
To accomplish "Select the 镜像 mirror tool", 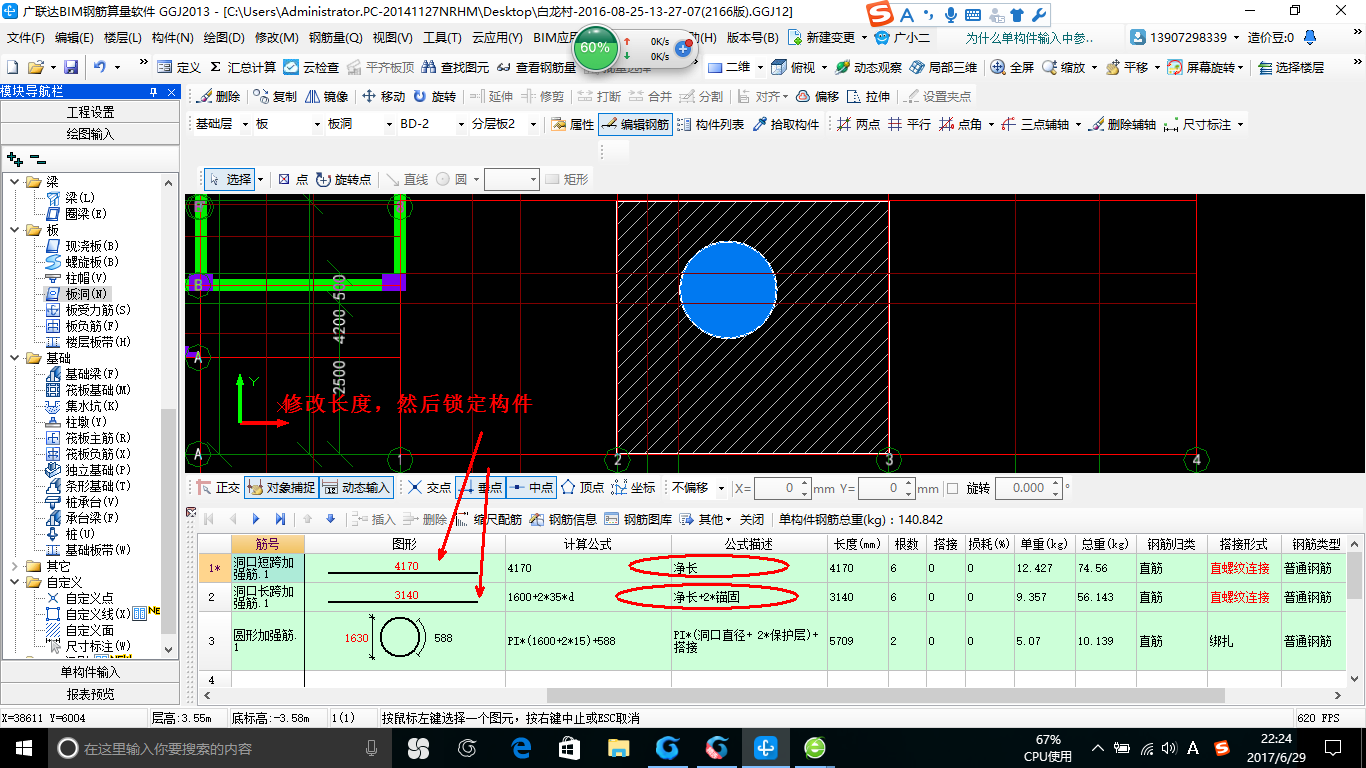I will pos(327,97).
